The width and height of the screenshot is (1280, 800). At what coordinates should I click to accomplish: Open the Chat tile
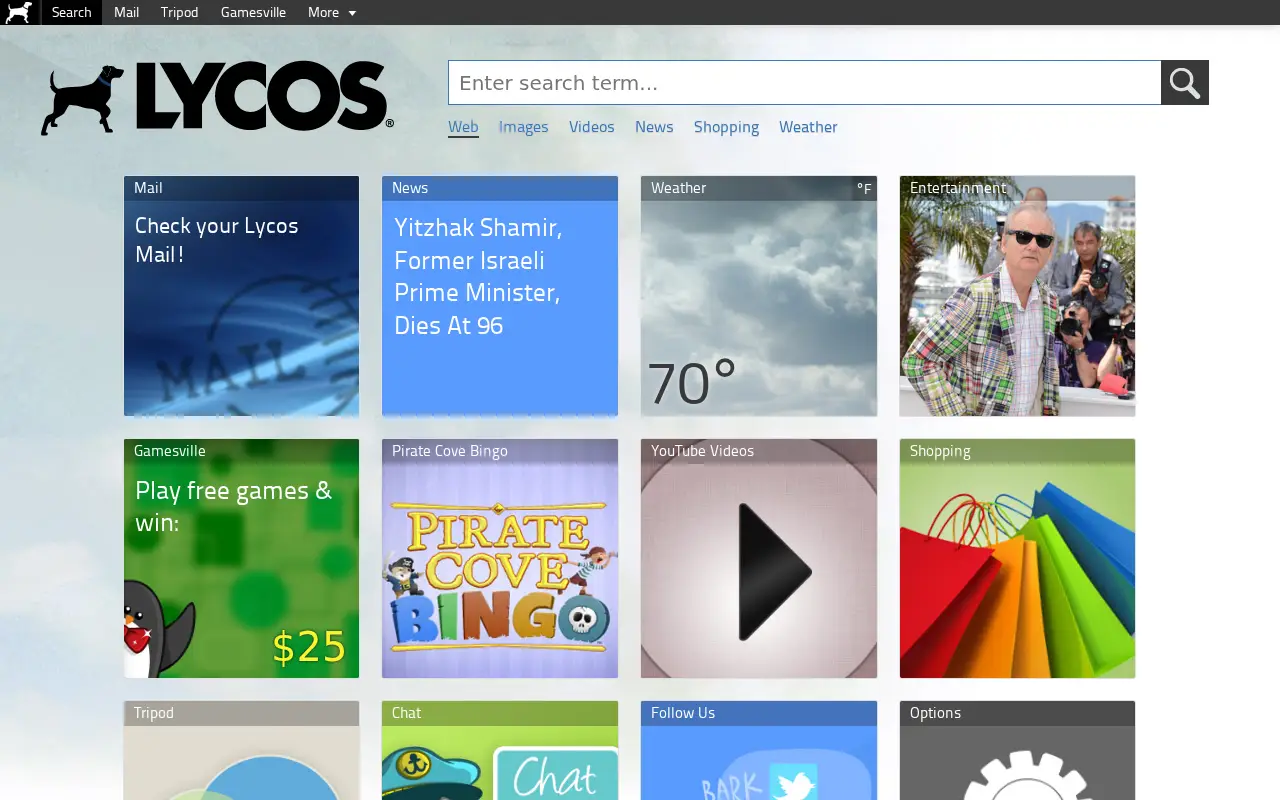click(x=500, y=750)
